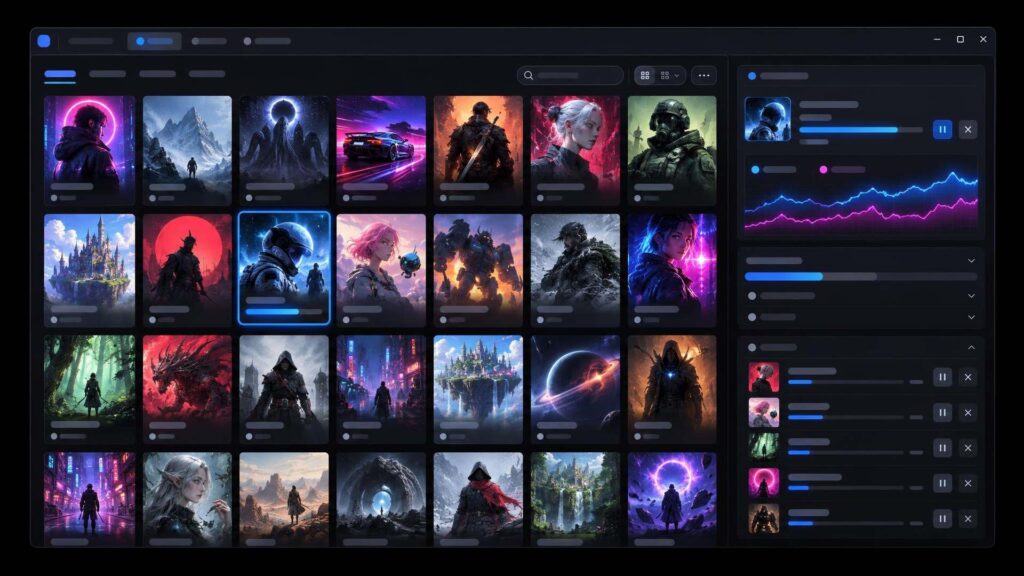
Task: Open the three-dot more options menu
Action: (x=703, y=76)
